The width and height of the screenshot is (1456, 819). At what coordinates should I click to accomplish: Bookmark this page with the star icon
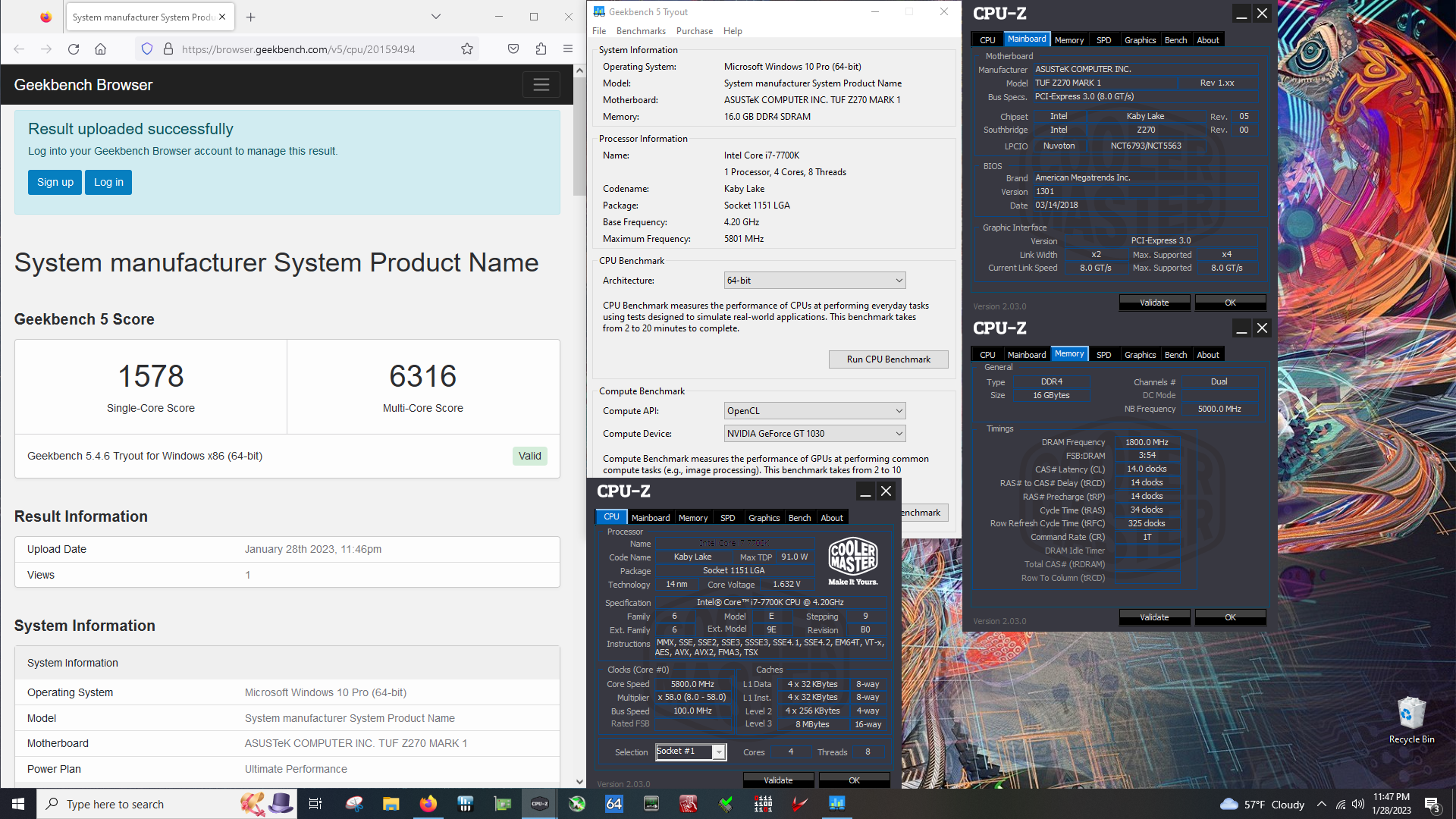click(x=467, y=49)
